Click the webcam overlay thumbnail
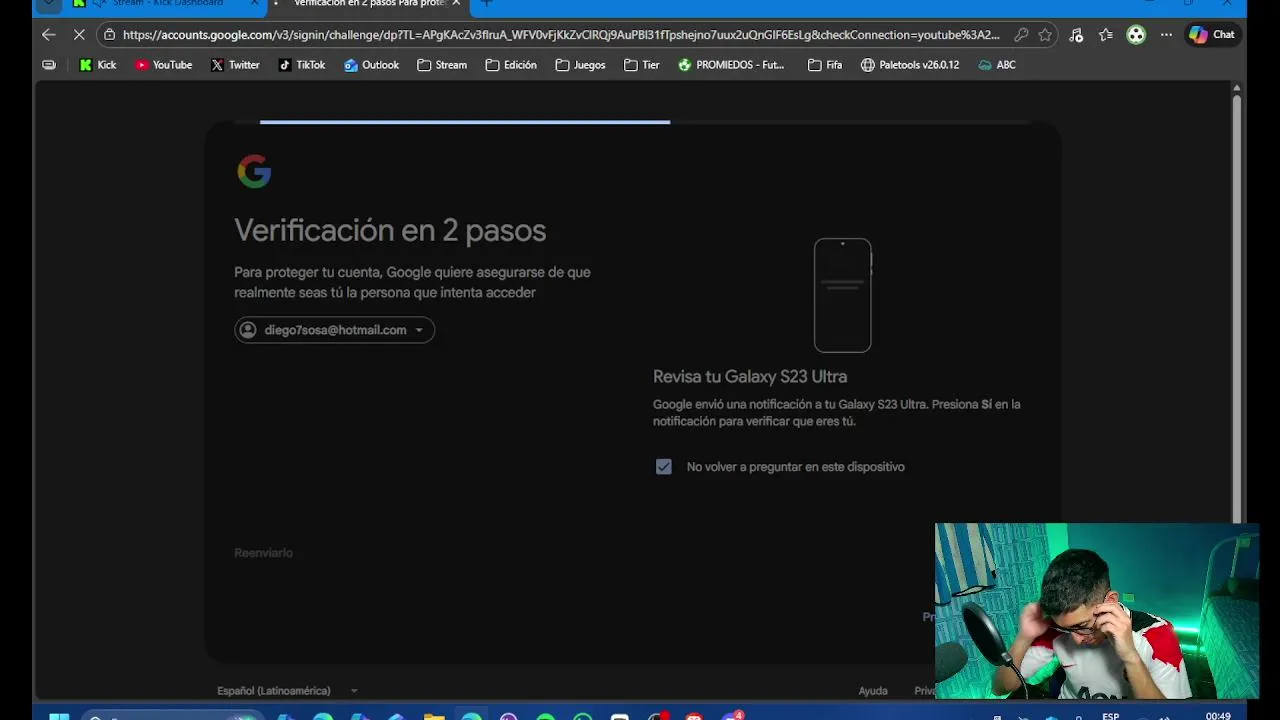 click(1096, 611)
